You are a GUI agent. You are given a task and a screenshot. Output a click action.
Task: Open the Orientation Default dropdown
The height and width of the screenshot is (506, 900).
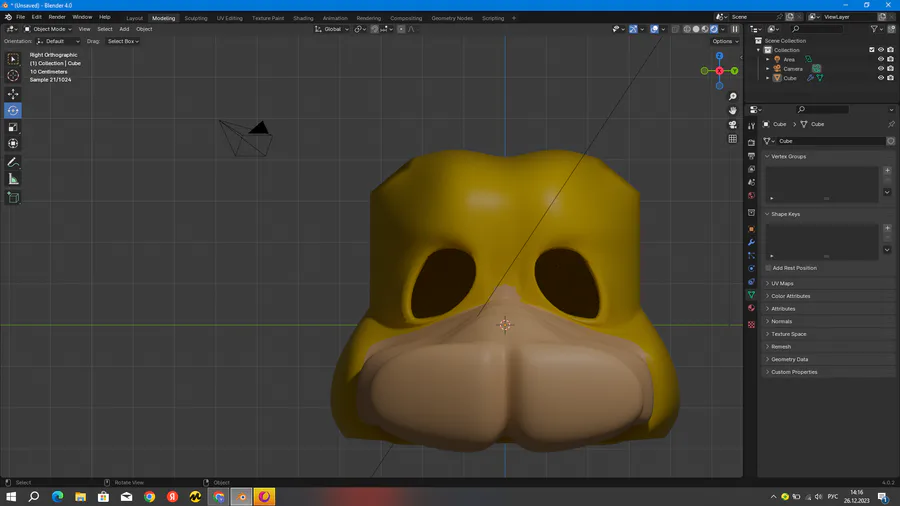tap(58, 41)
